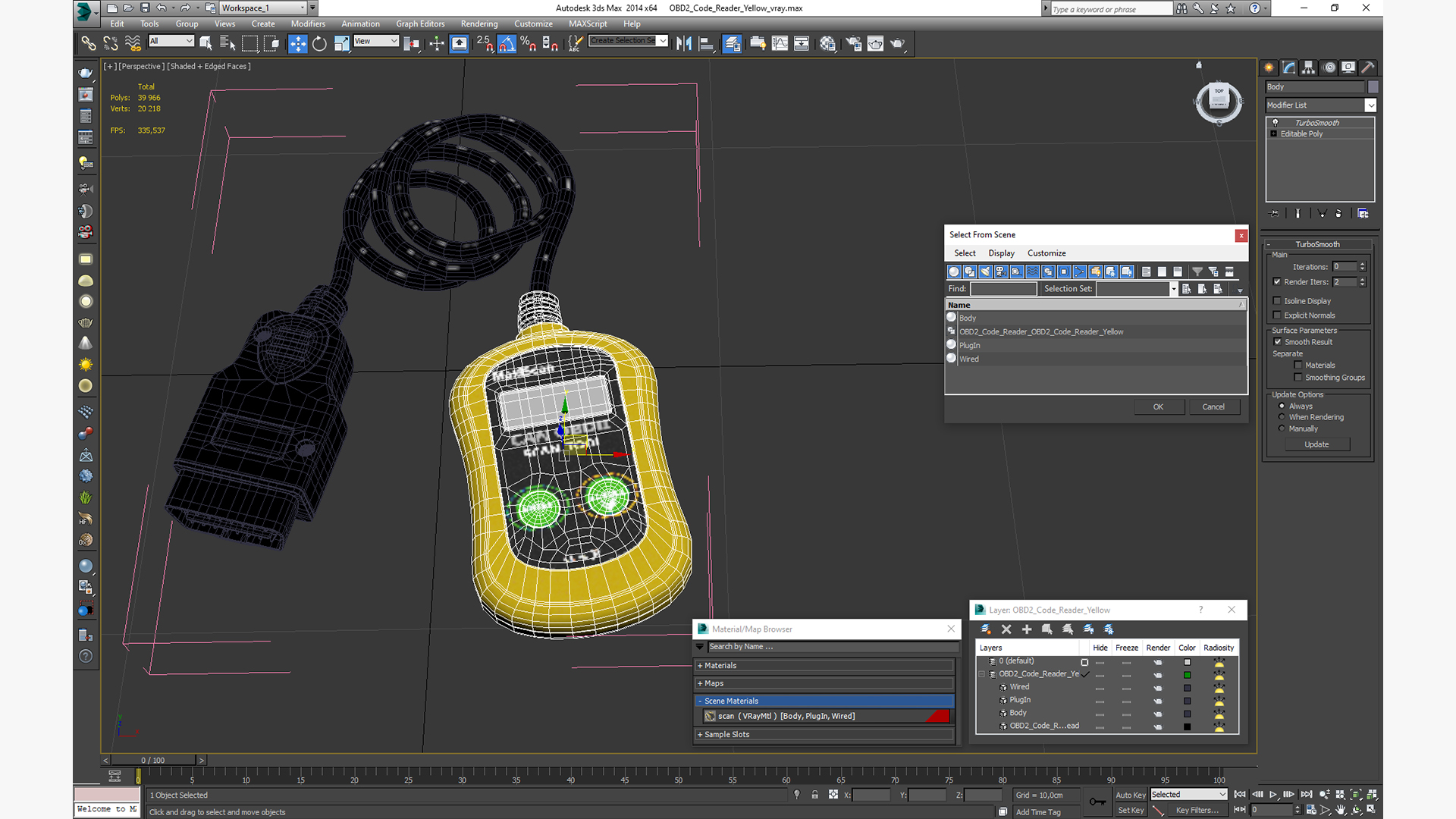Open the Modifier List dropdown
Viewport: 1456px width, 819px height.
[x=1320, y=105]
